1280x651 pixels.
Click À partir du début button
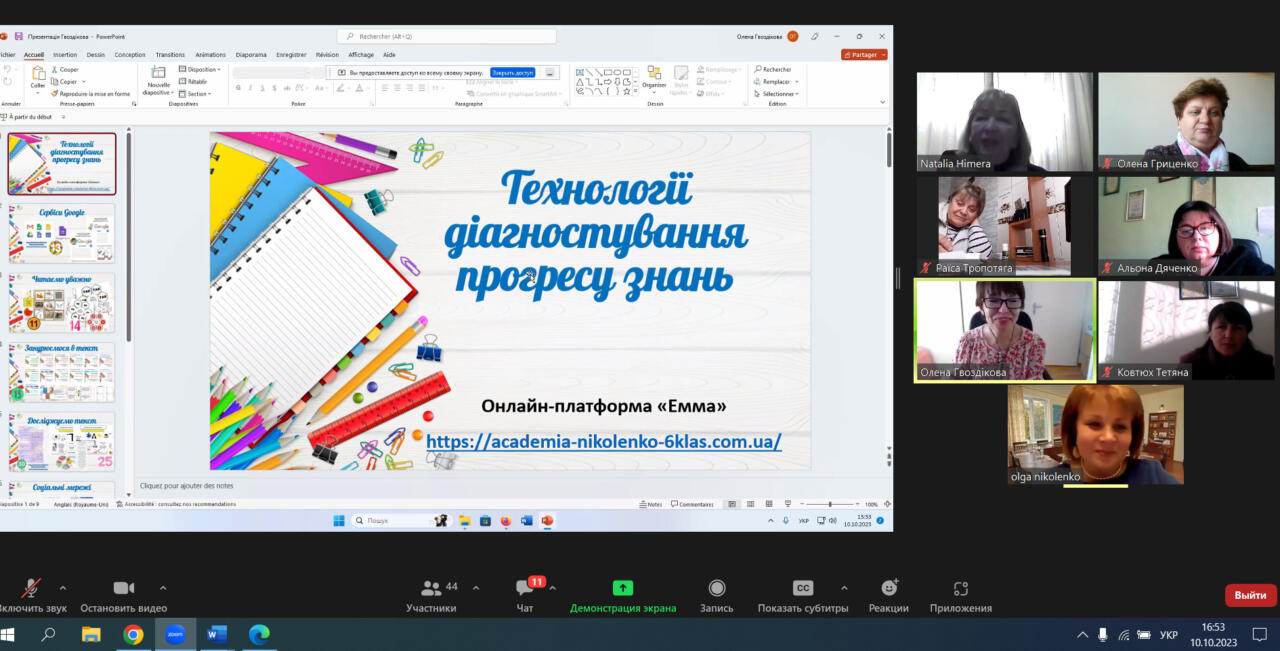click(26, 117)
